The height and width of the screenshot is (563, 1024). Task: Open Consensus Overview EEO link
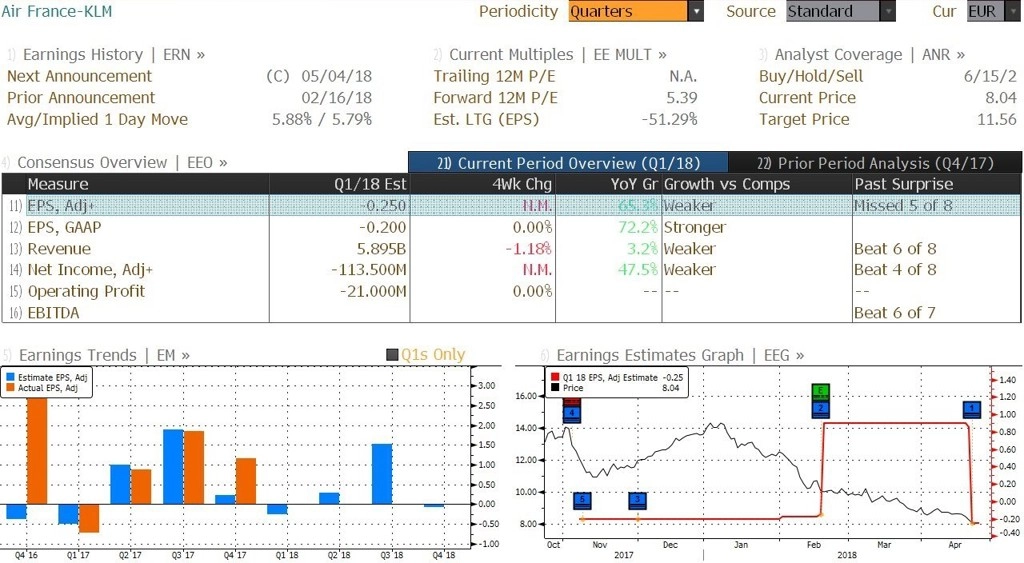coord(122,163)
